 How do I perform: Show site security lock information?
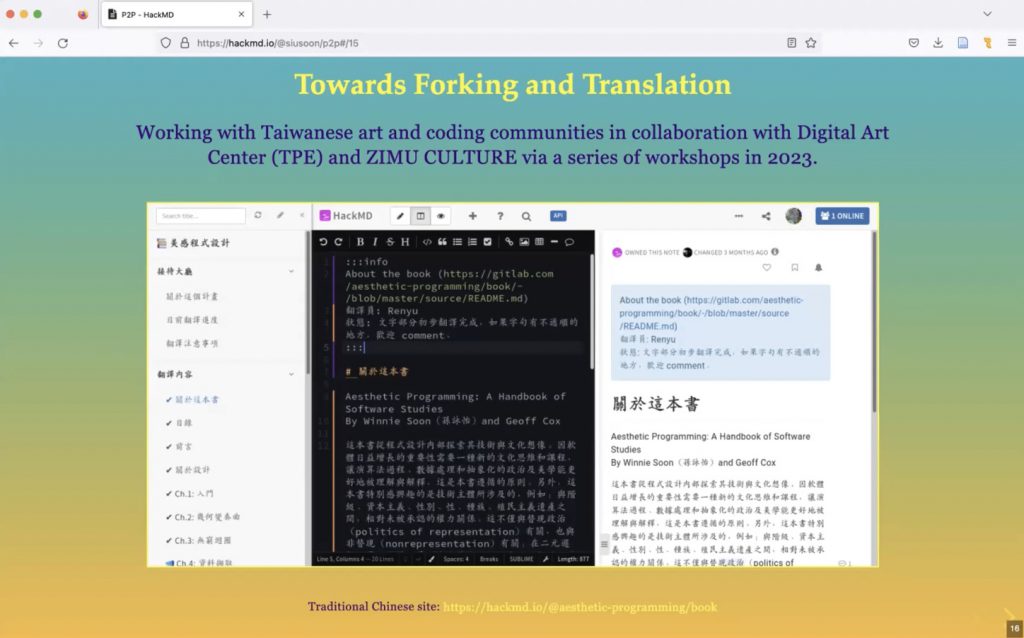pos(185,43)
